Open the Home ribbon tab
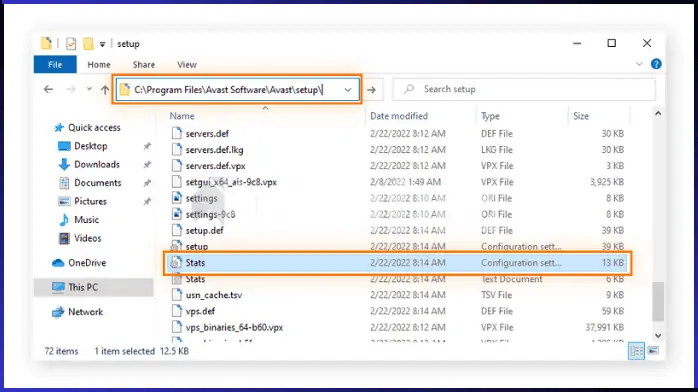 click(x=99, y=65)
